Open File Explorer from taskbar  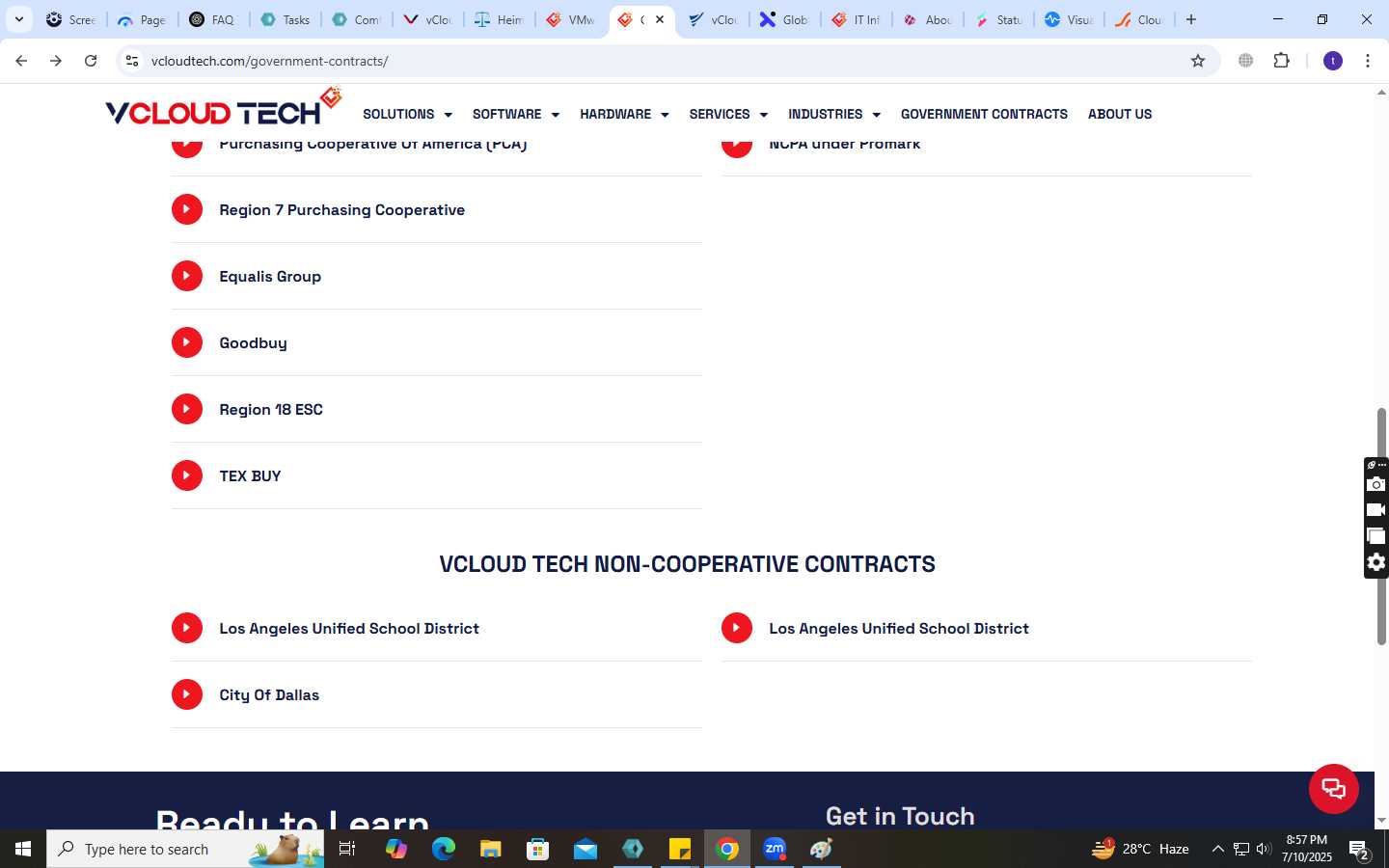(x=491, y=849)
